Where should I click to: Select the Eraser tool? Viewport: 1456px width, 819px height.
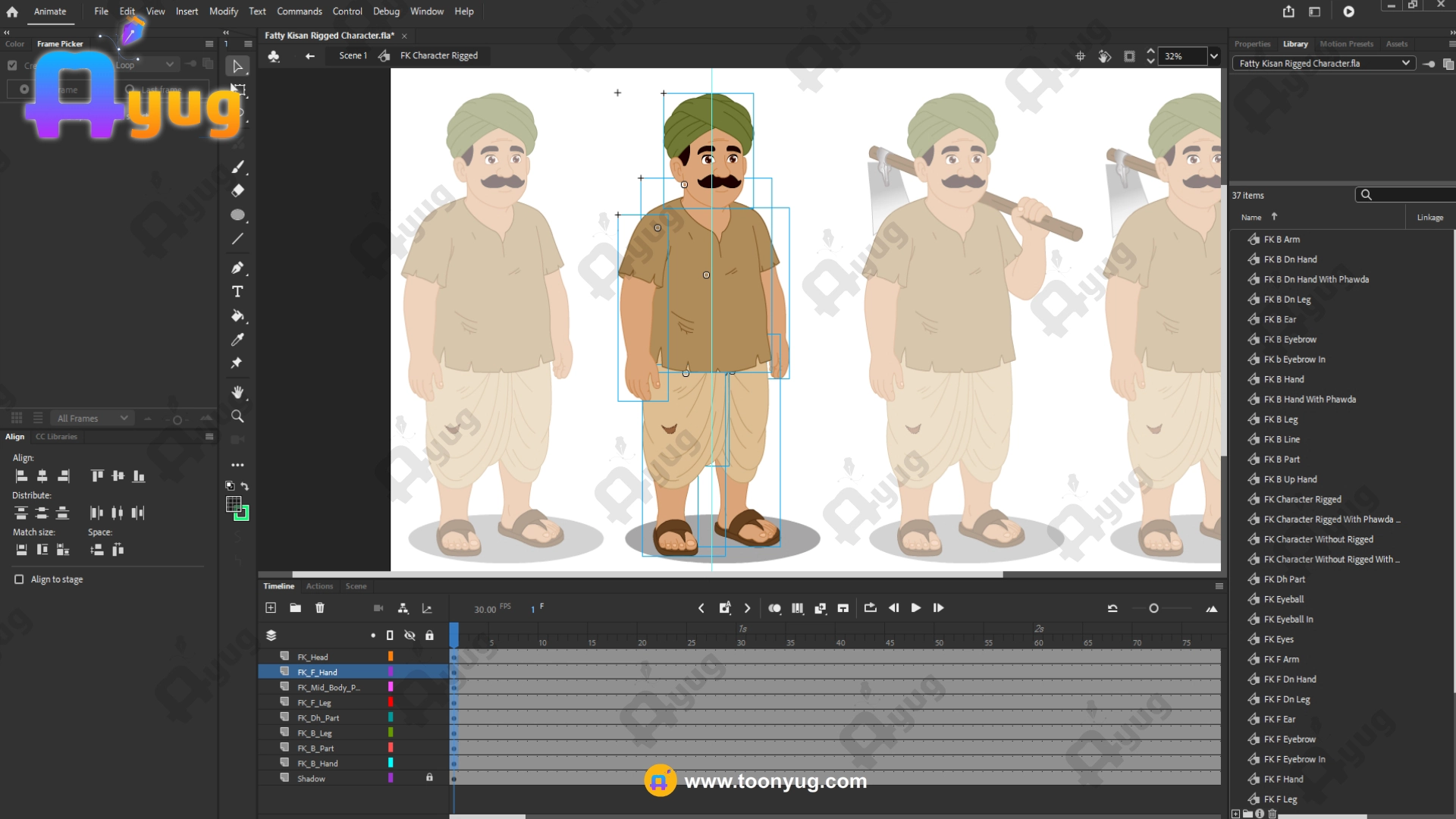[237, 190]
